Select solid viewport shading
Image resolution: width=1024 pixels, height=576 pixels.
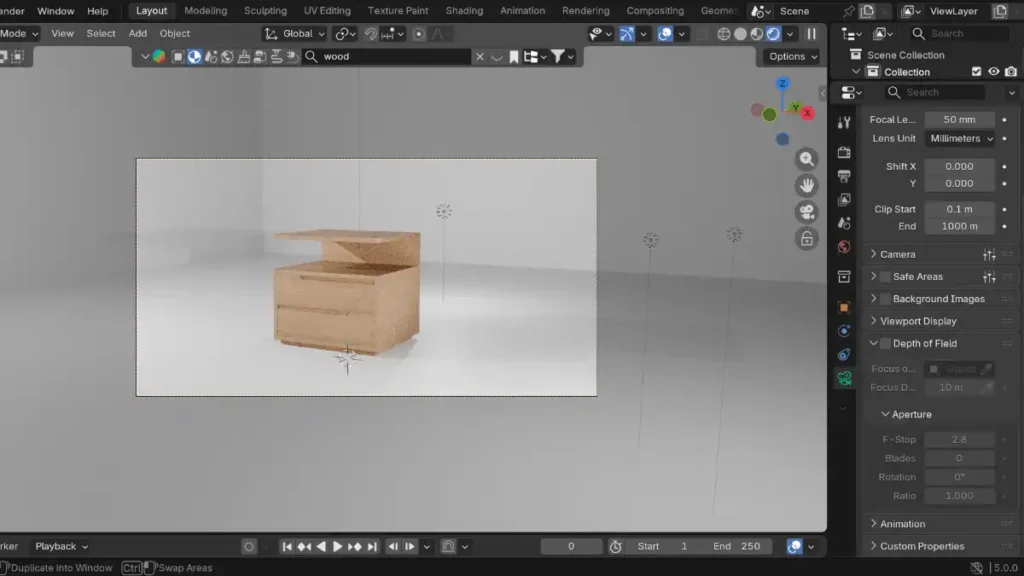pos(740,34)
